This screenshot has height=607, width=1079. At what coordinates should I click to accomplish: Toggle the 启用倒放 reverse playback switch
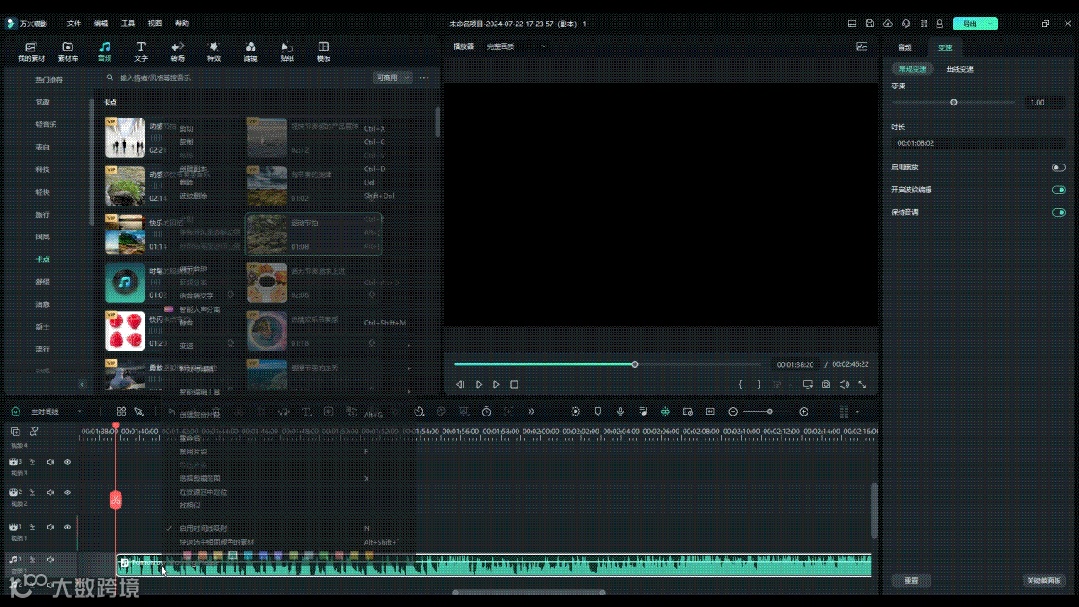(1058, 167)
